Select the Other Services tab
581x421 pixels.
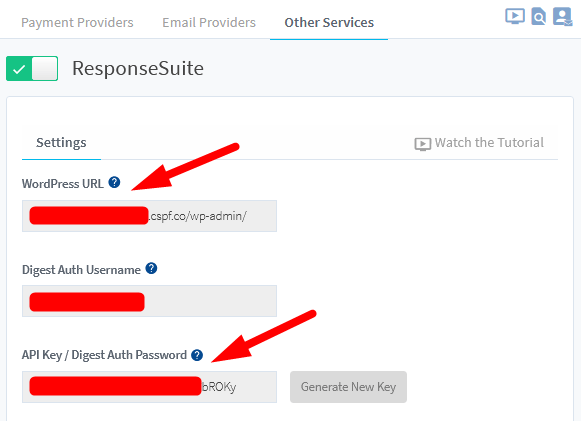[329, 23]
